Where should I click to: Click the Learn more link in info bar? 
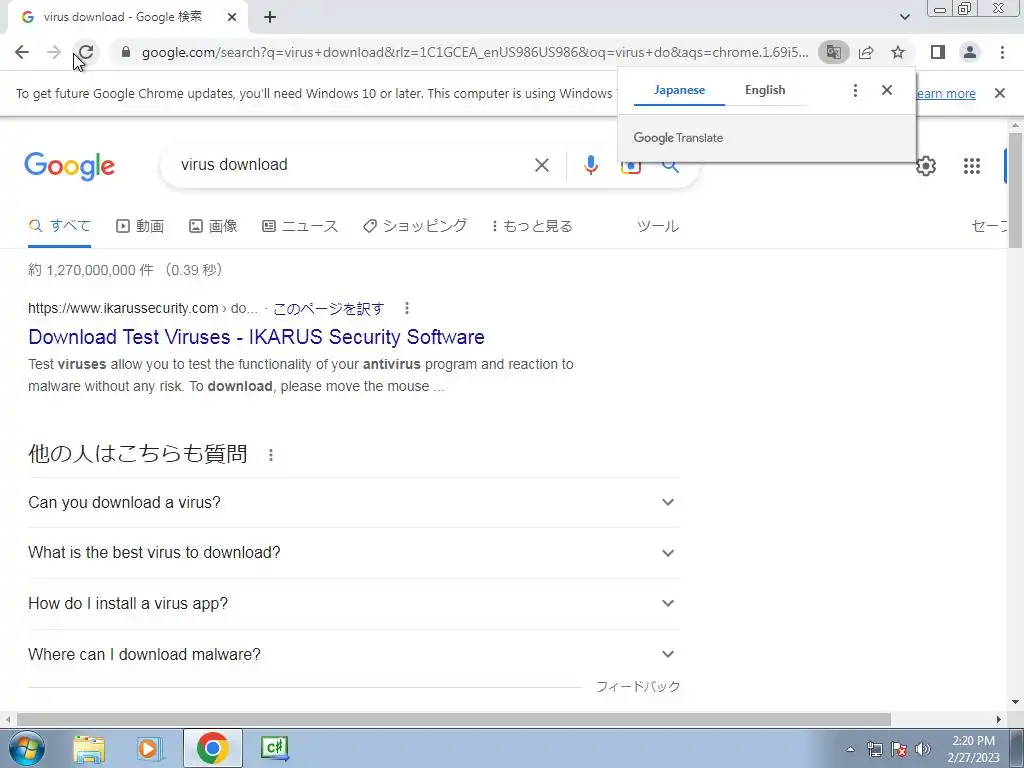945,93
